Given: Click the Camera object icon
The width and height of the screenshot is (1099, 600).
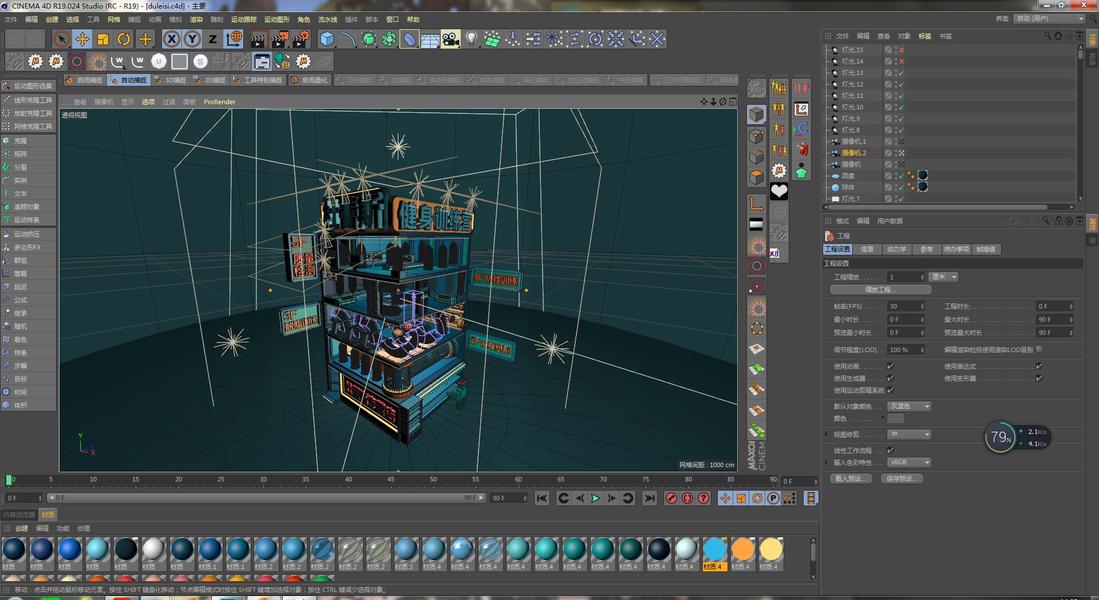Looking at the screenshot, I should [x=451, y=39].
